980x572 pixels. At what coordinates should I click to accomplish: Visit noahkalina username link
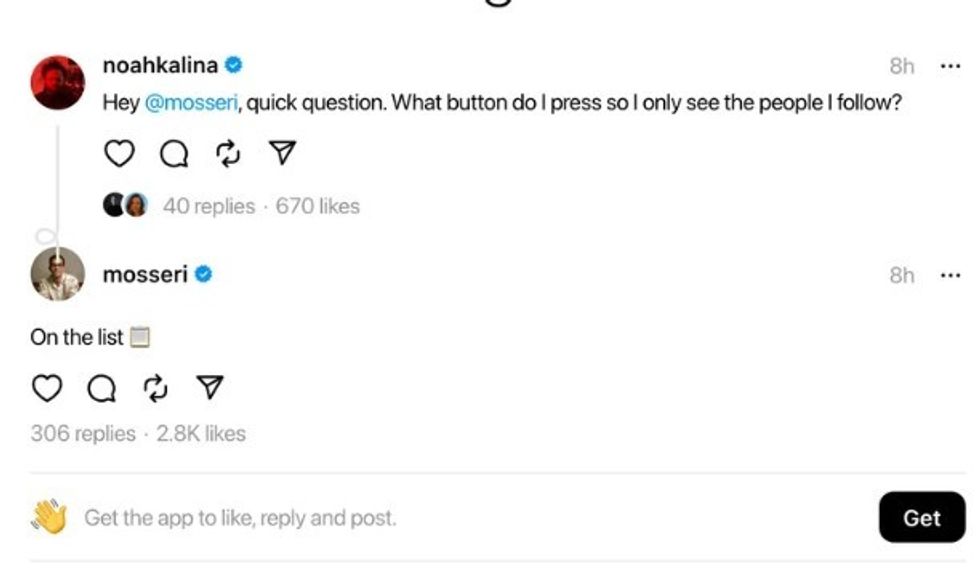(161, 65)
